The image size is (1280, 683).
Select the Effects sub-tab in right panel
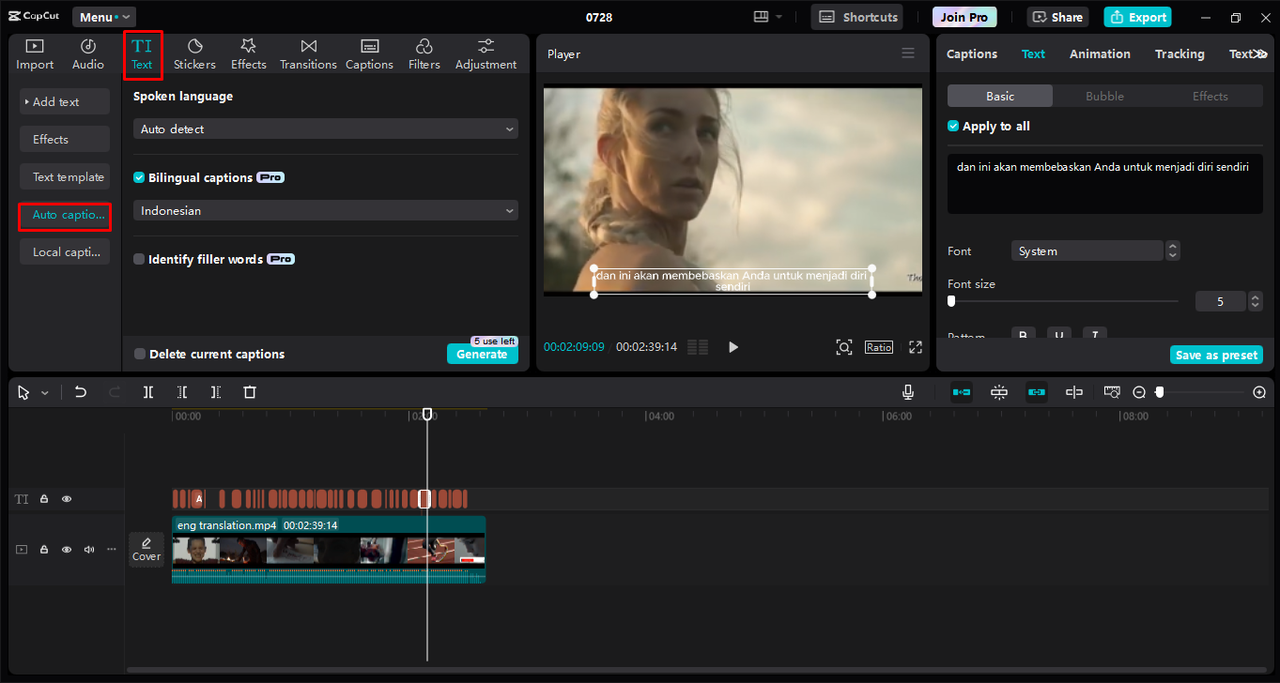pyautogui.click(x=1210, y=96)
